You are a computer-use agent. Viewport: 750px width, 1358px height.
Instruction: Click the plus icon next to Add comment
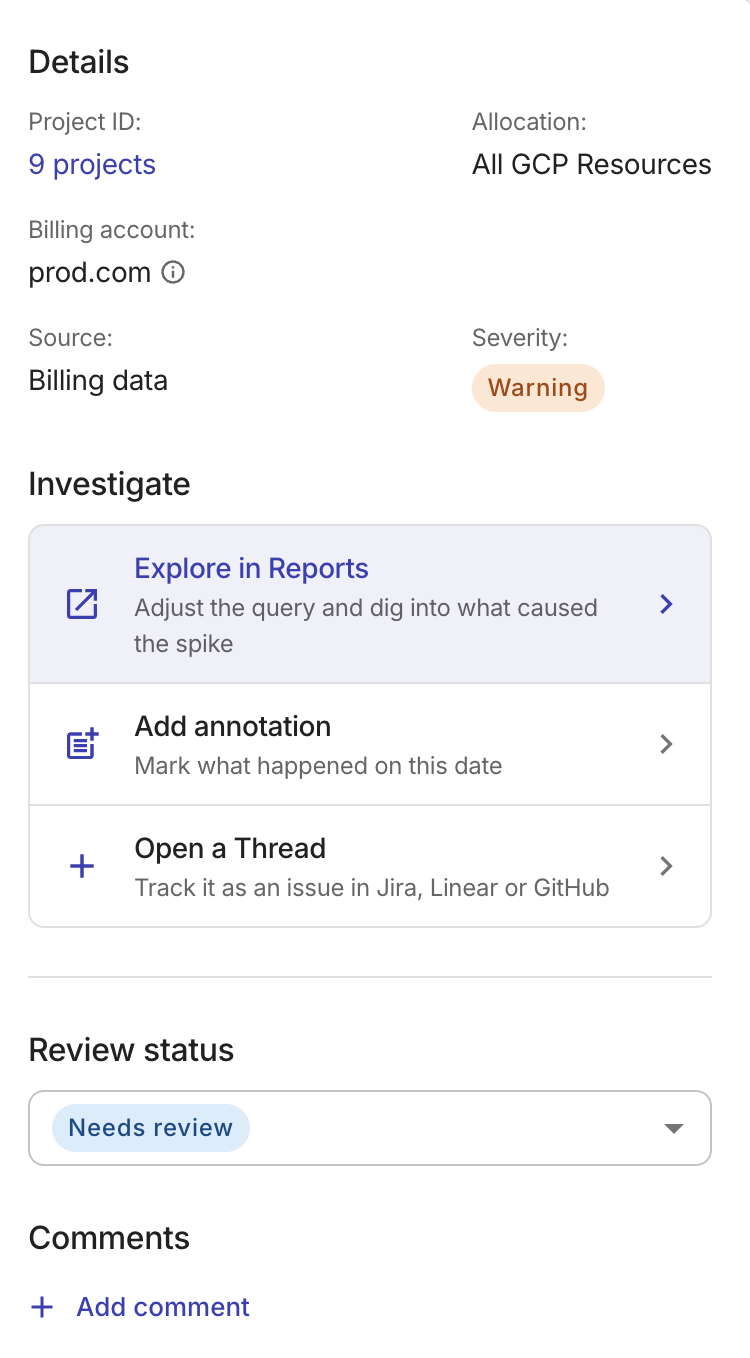[x=42, y=1307]
